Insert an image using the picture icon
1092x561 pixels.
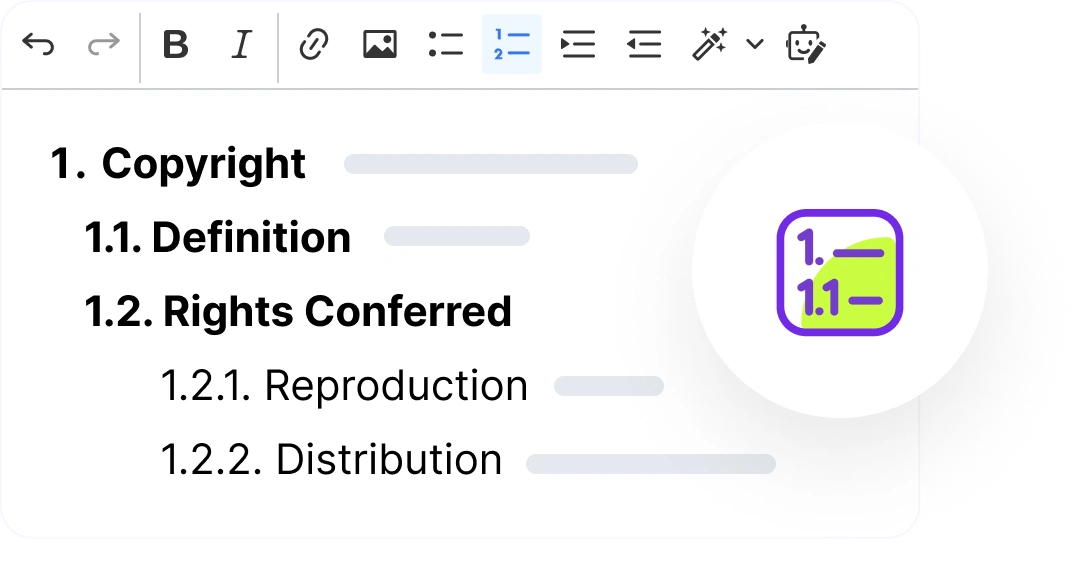[x=380, y=45]
